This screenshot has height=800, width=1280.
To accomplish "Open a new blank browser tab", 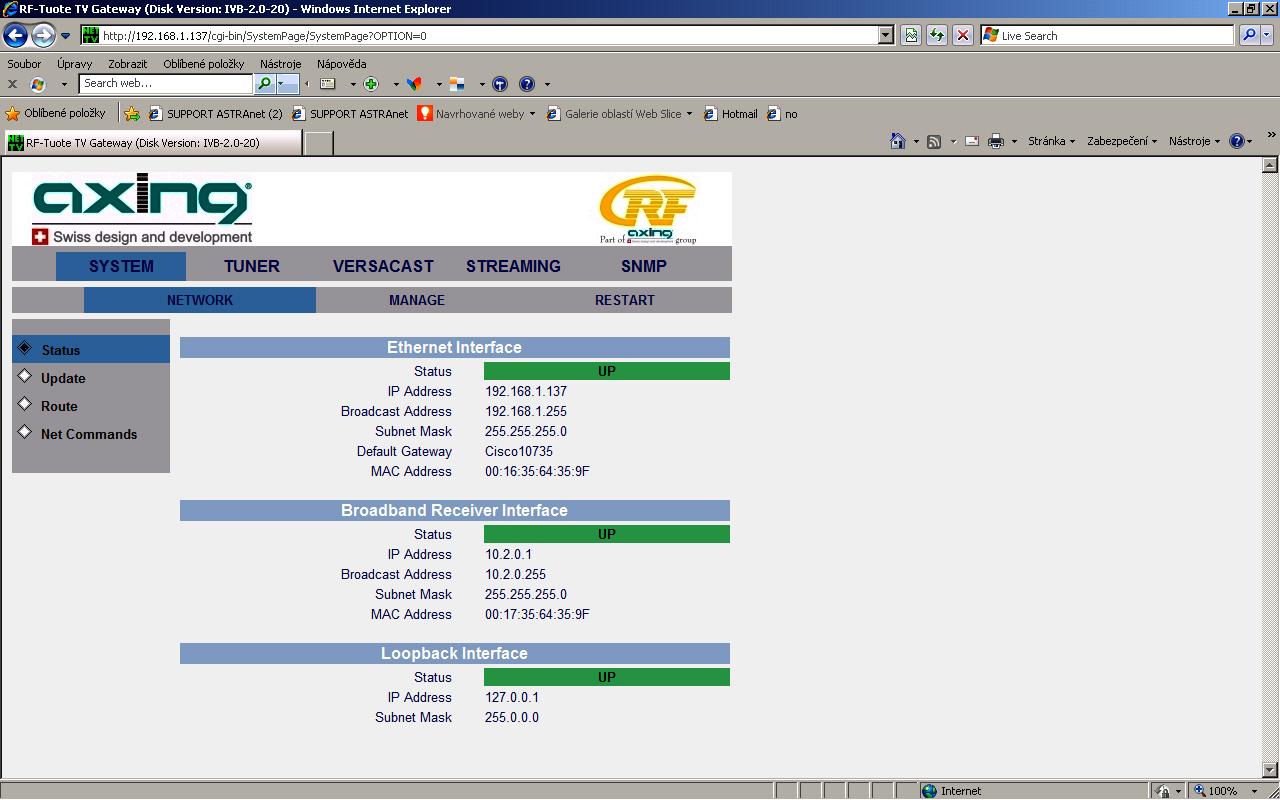I will 318,143.
